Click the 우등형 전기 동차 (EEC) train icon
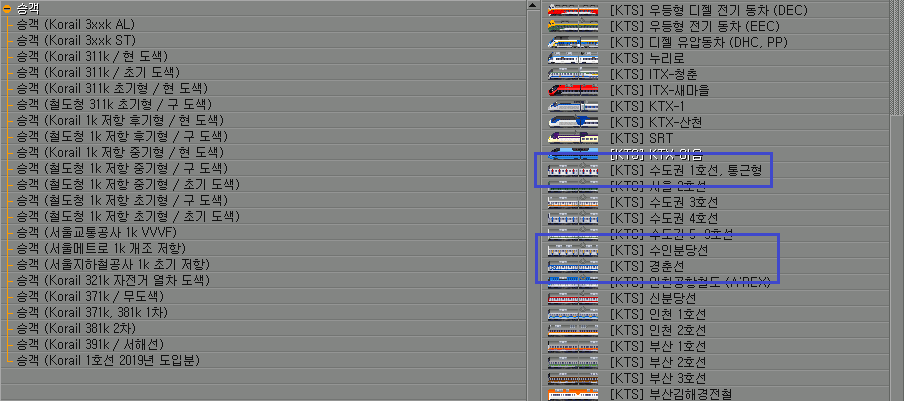This screenshot has width=904, height=401. 573,27
